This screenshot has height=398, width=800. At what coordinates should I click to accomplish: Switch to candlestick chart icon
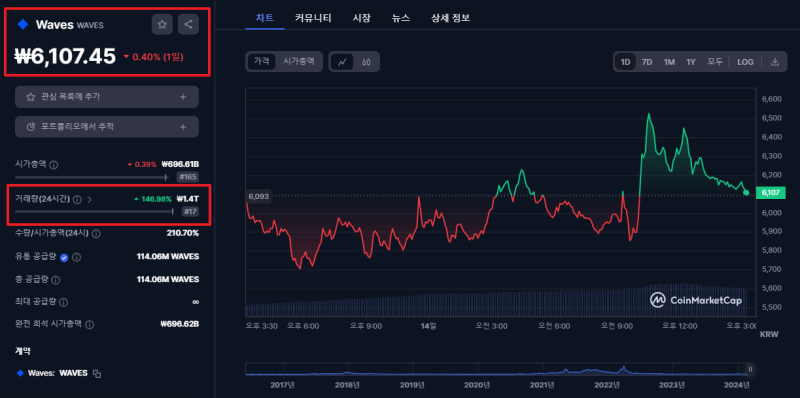(x=366, y=62)
